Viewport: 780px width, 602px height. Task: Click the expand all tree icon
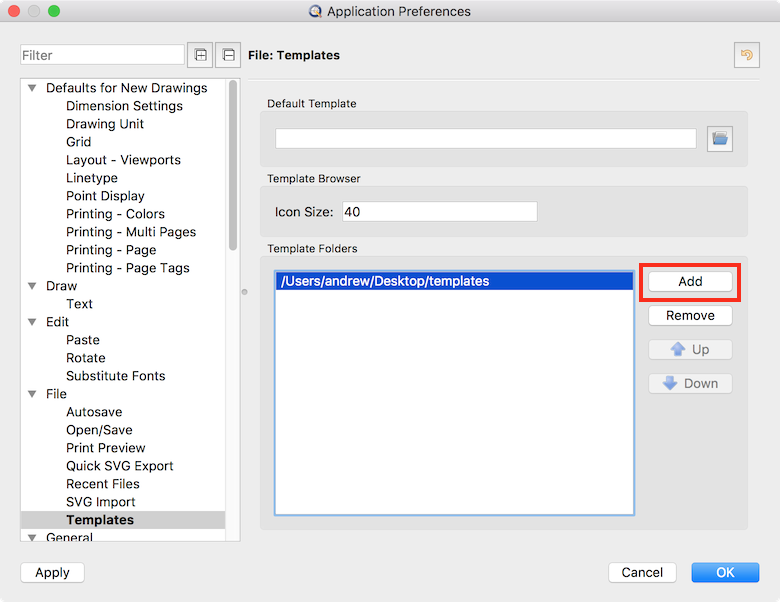click(201, 55)
